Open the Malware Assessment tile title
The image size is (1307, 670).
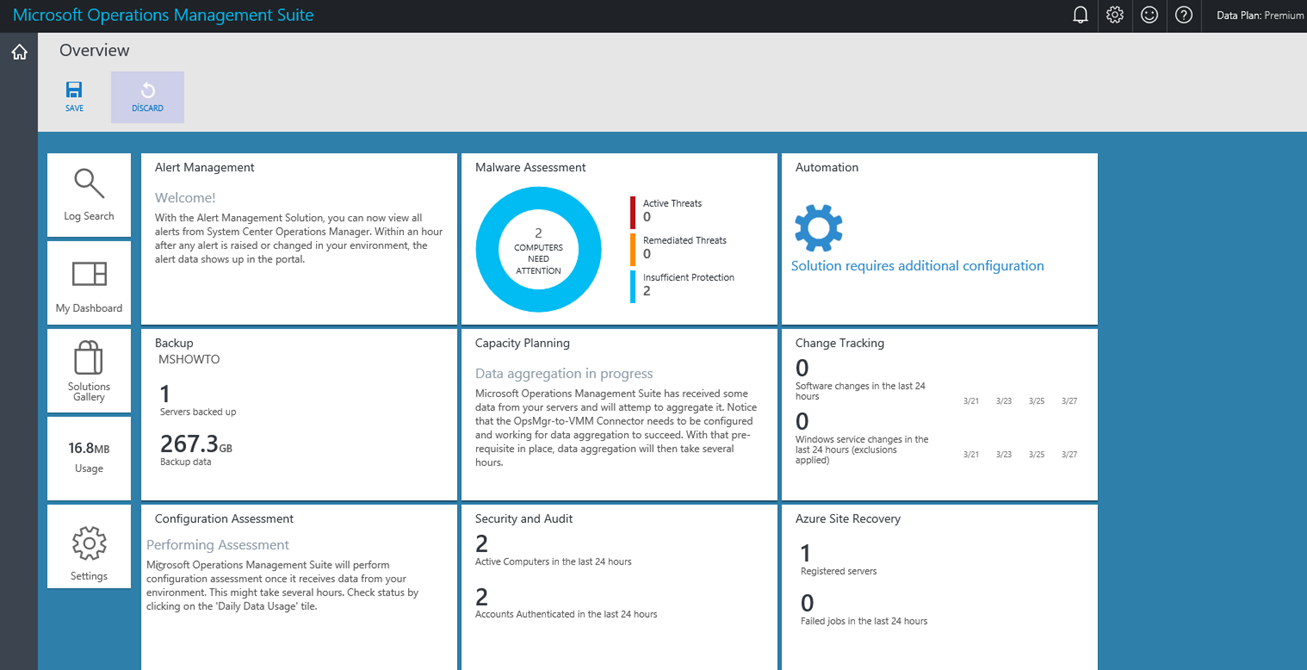click(530, 167)
